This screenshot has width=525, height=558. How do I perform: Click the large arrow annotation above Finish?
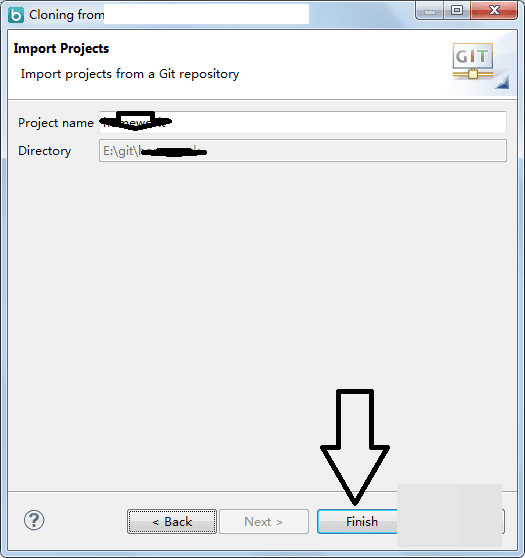click(x=355, y=447)
